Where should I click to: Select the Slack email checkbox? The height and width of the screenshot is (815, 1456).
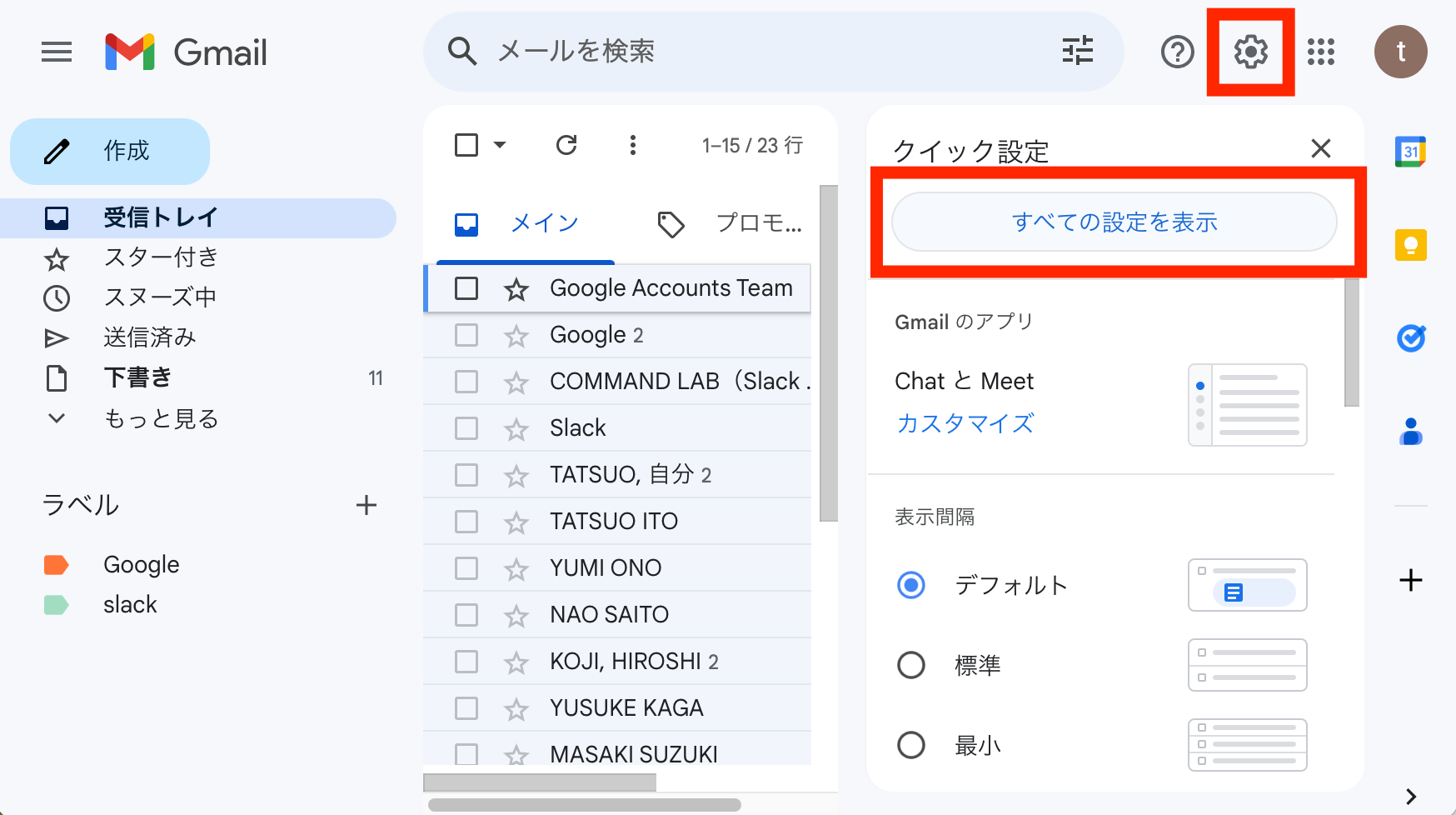466,428
